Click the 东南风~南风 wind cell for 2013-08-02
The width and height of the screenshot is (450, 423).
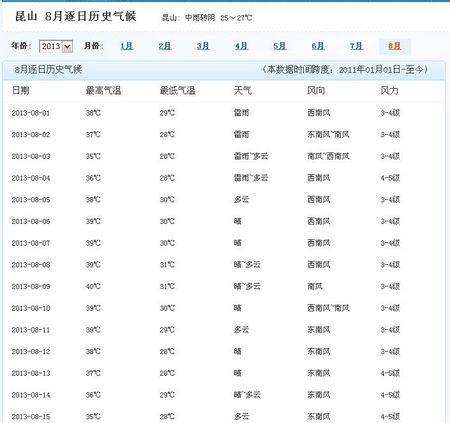[328, 135]
